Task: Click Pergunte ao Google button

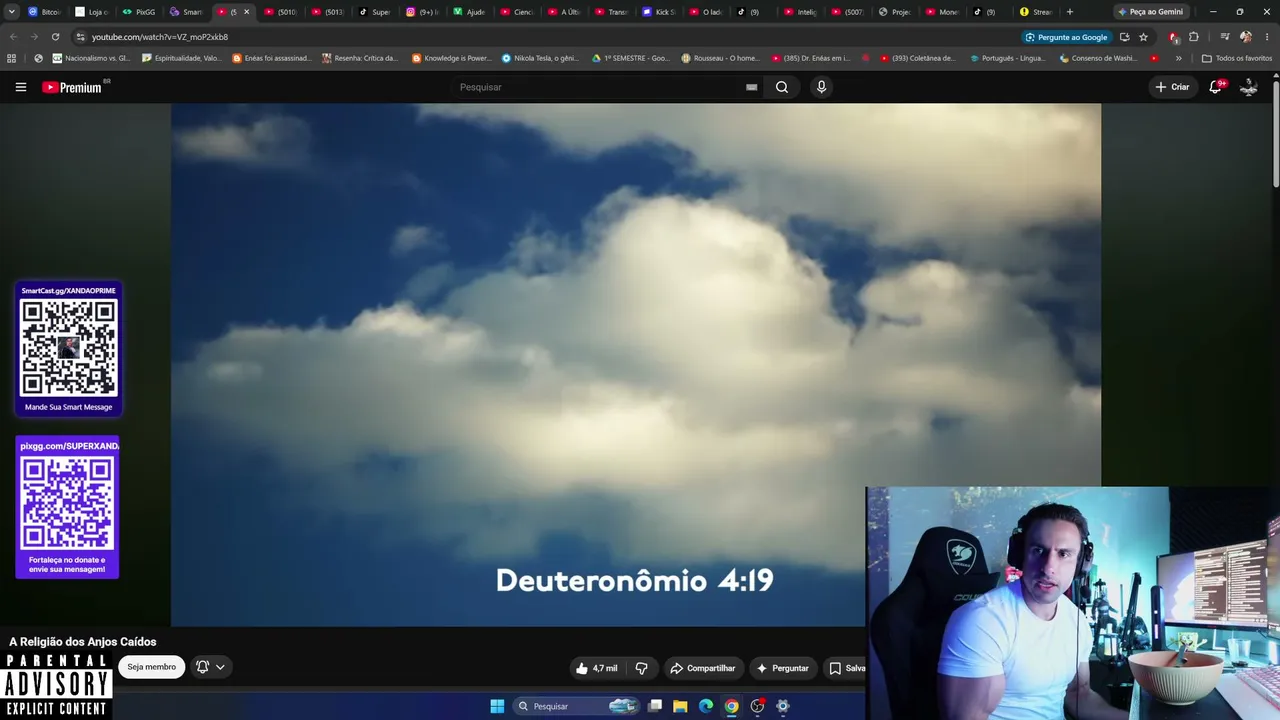Action: (1066, 37)
